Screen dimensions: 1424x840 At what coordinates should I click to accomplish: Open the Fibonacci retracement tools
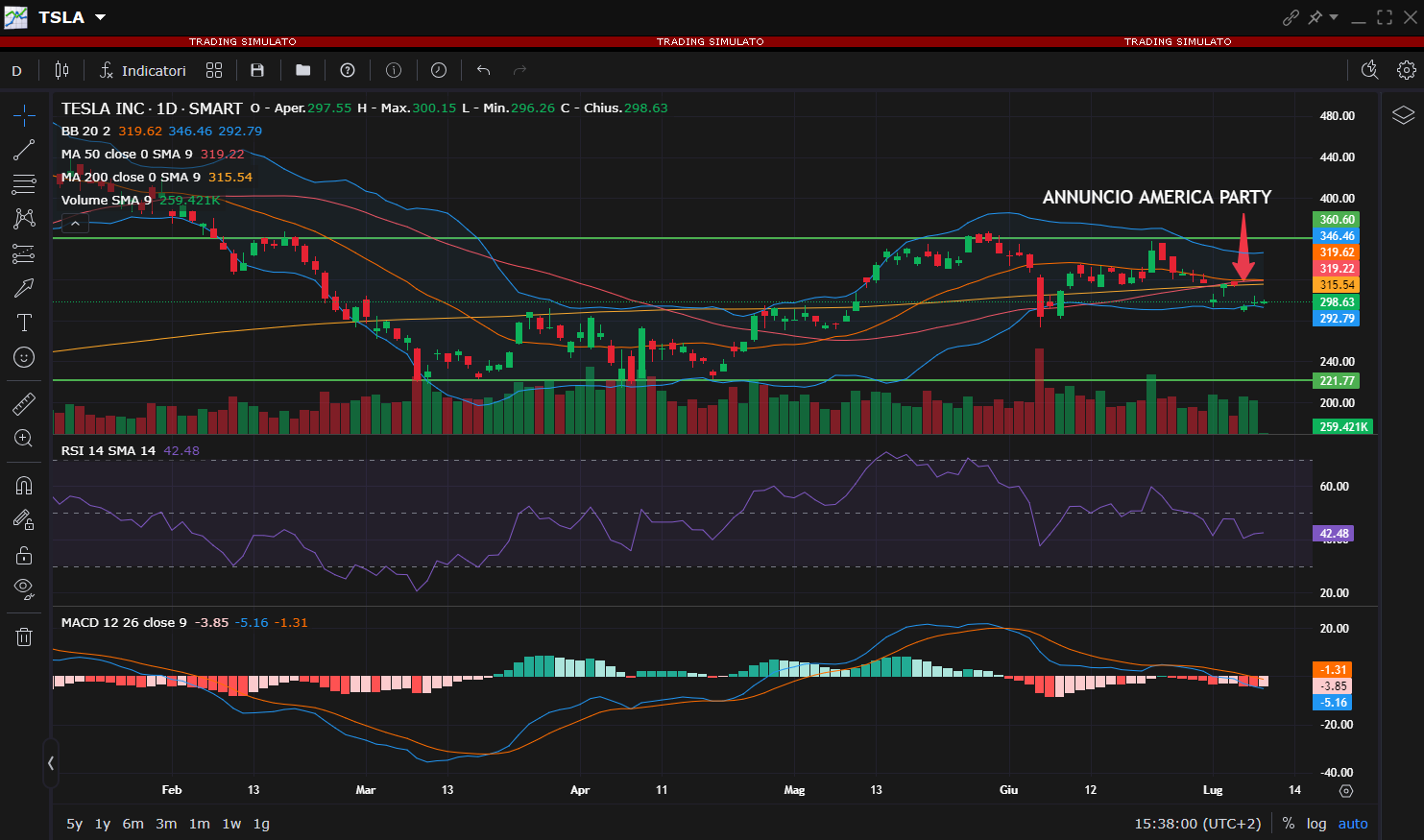tap(24, 184)
